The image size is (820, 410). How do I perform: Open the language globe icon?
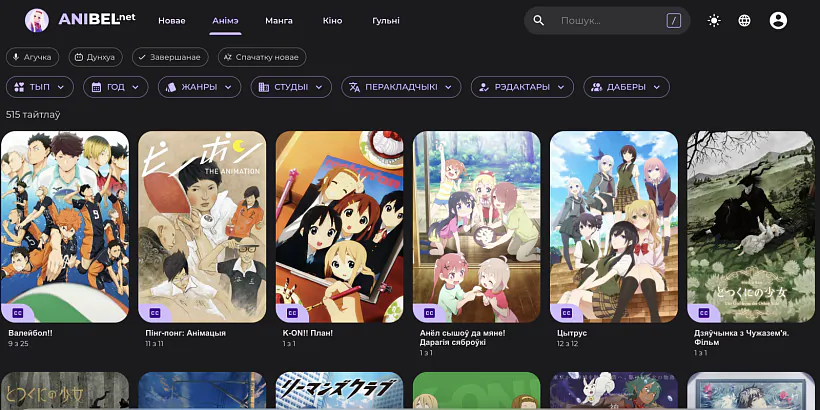pyautogui.click(x=745, y=20)
